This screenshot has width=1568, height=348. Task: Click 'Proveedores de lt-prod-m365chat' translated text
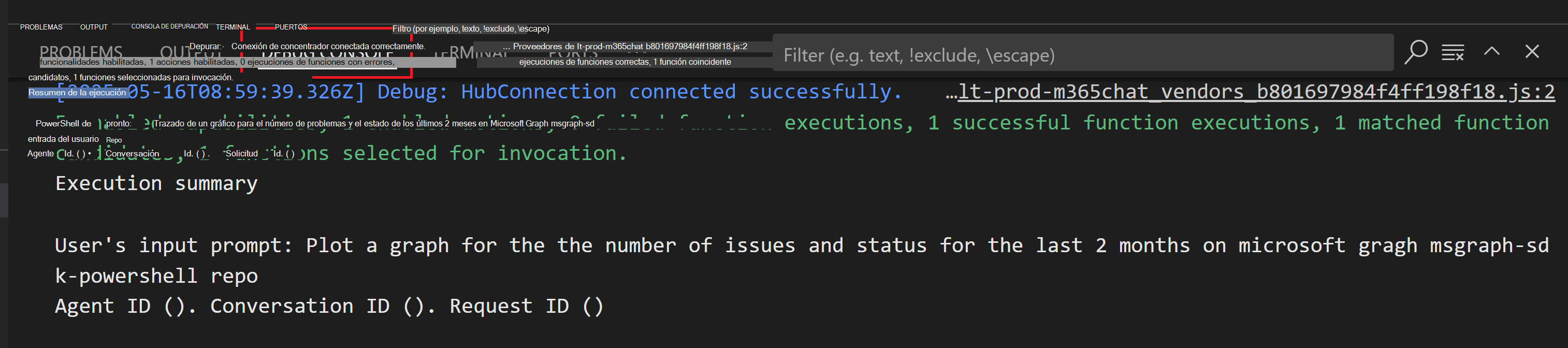[x=629, y=46]
